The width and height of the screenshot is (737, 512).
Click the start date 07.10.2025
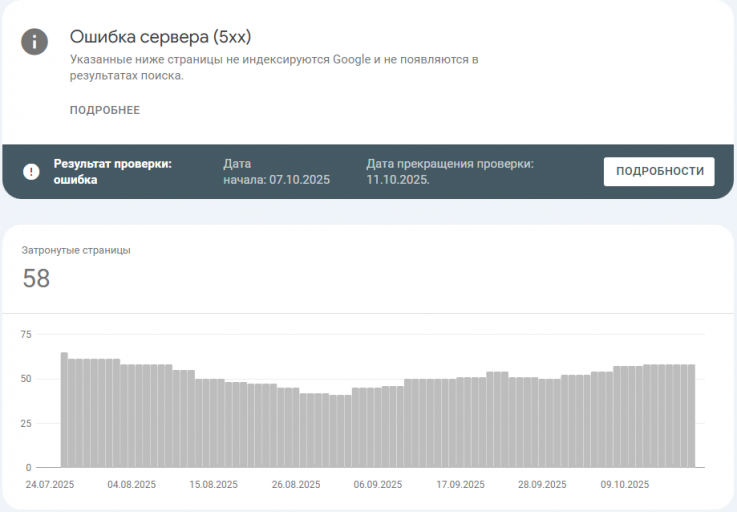[x=299, y=180]
